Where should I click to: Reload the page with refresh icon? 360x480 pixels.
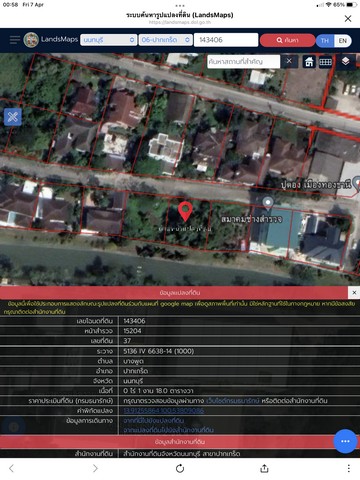(x=180, y=468)
